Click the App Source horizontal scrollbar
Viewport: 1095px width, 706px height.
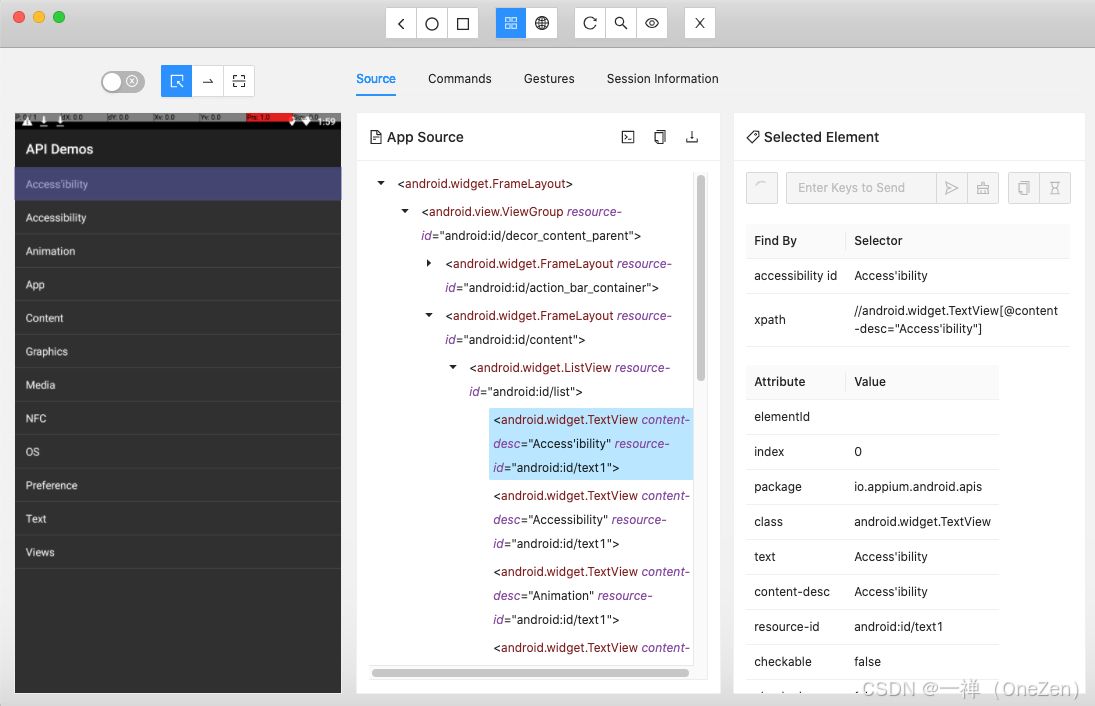pos(530,673)
